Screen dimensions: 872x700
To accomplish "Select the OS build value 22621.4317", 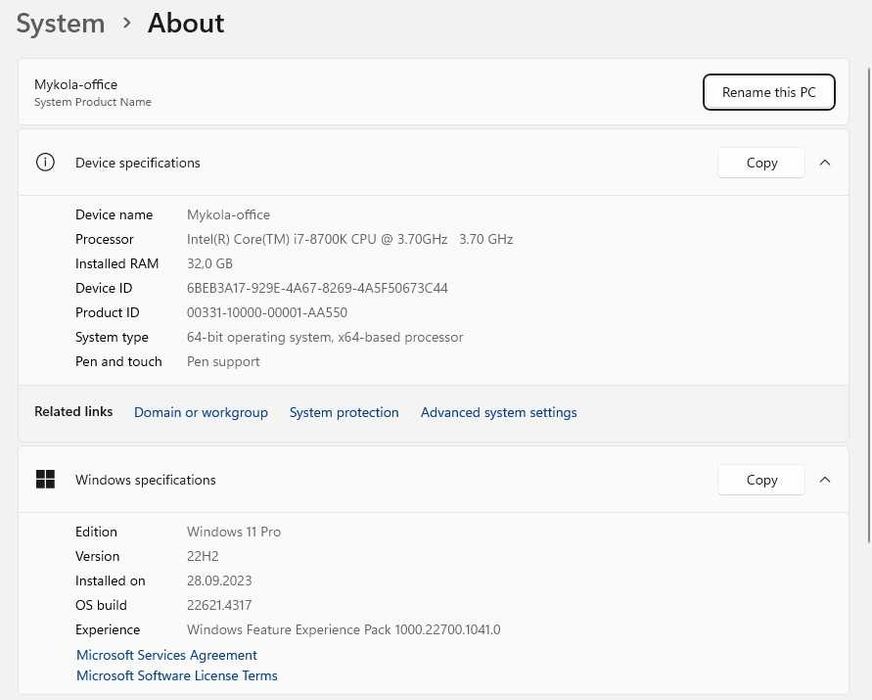I will (x=219, y=605).
